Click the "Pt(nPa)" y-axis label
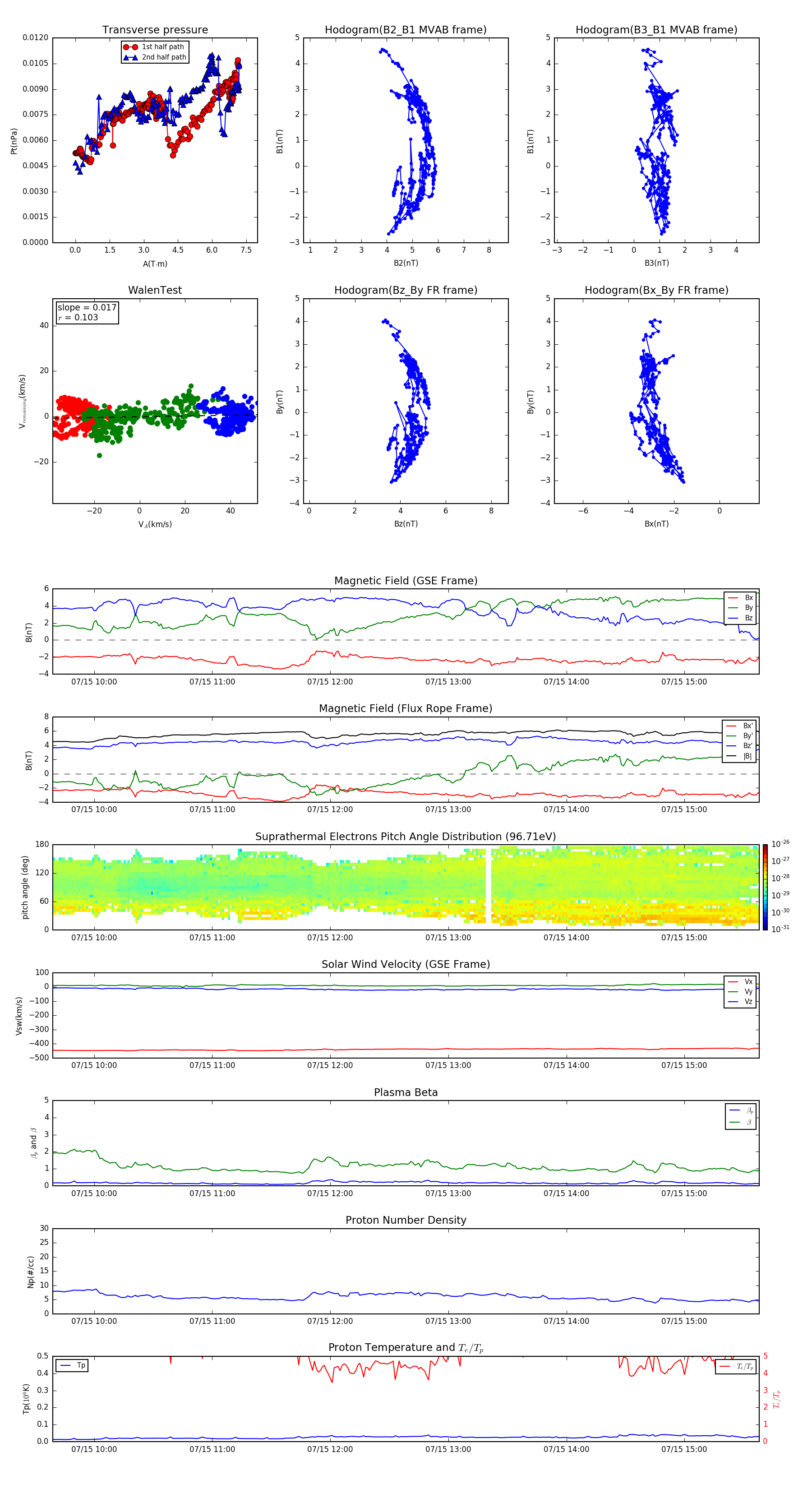This screenshot has width=812, height=1489. 14,141
